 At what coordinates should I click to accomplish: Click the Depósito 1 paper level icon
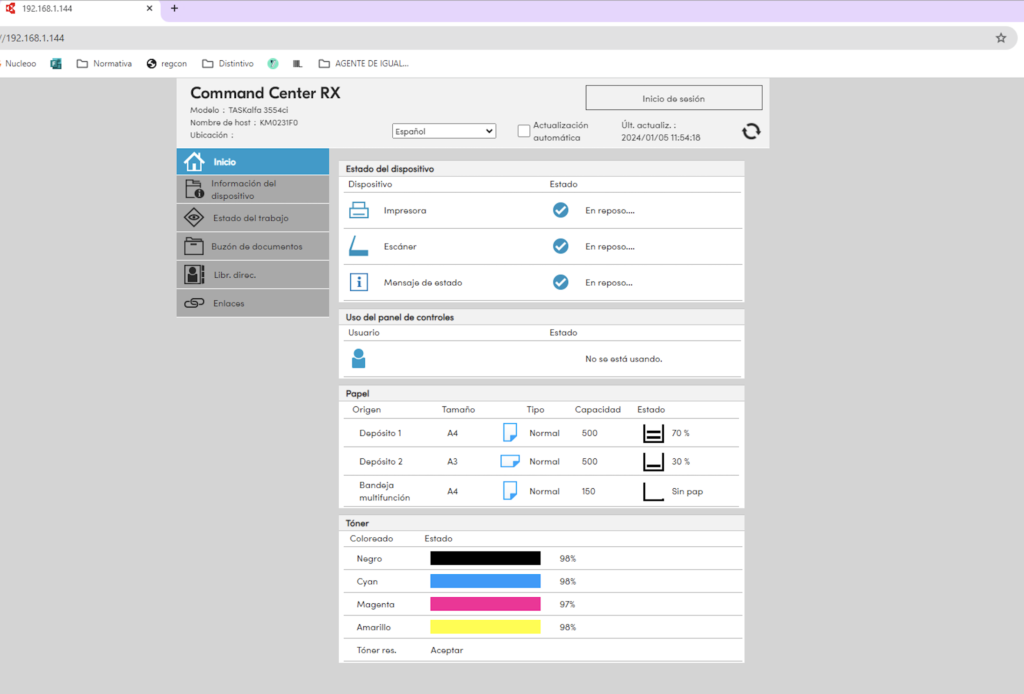pyautogui.click(x=653, y=433)
